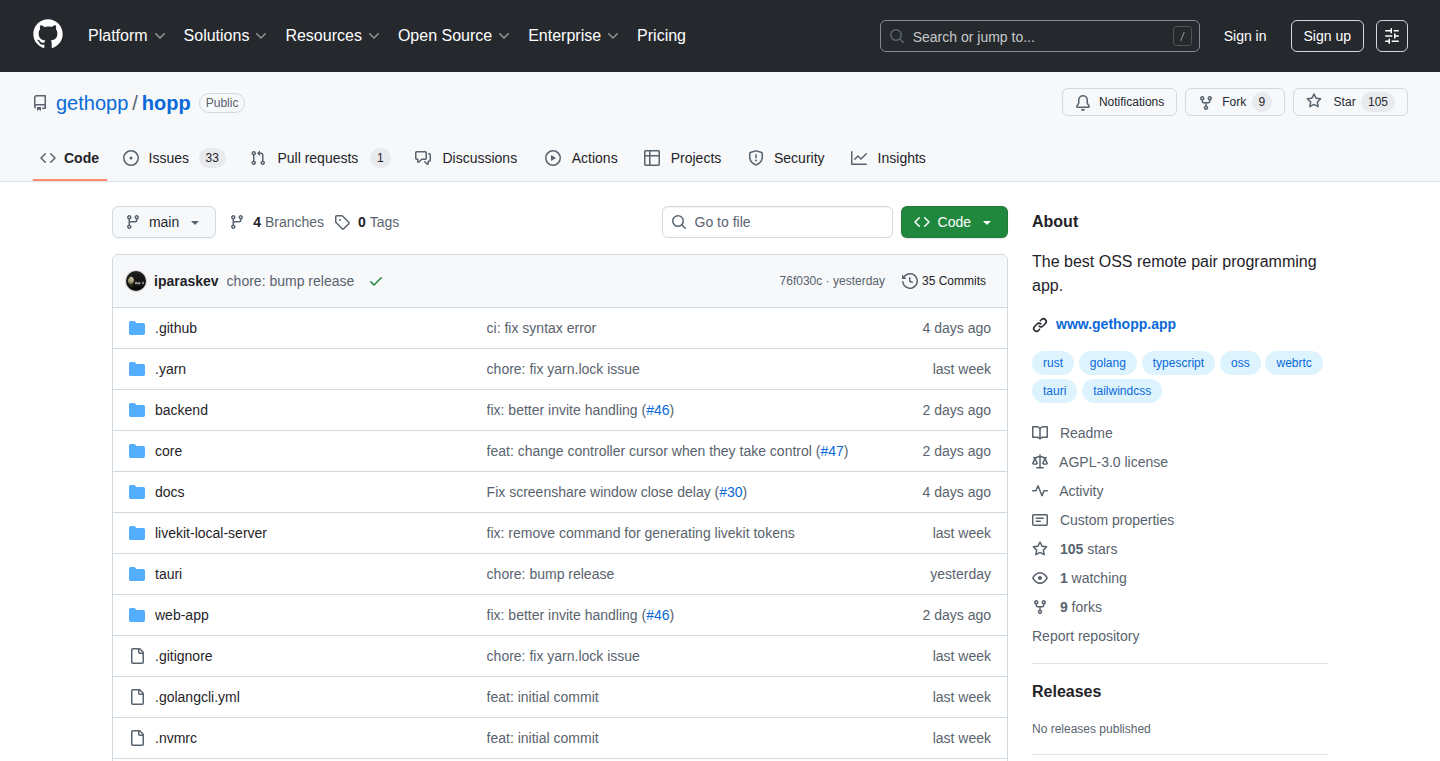The height and width of the screenshot is (761, 1440).
Task: Click the scale icon next to AGPL-3.0 license
Action: (1040, 462)
